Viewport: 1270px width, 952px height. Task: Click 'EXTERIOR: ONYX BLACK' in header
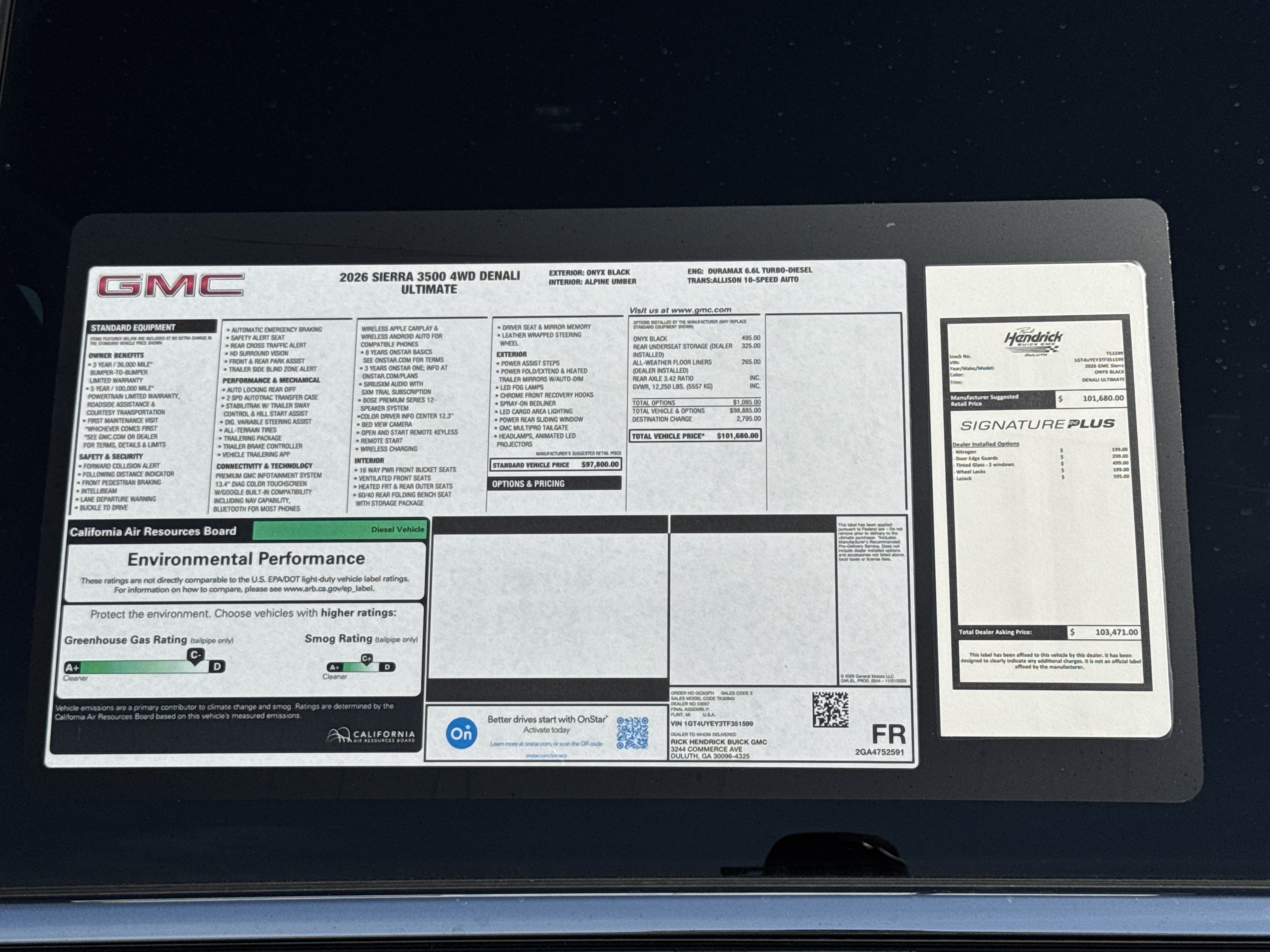[x=589, y=272]
